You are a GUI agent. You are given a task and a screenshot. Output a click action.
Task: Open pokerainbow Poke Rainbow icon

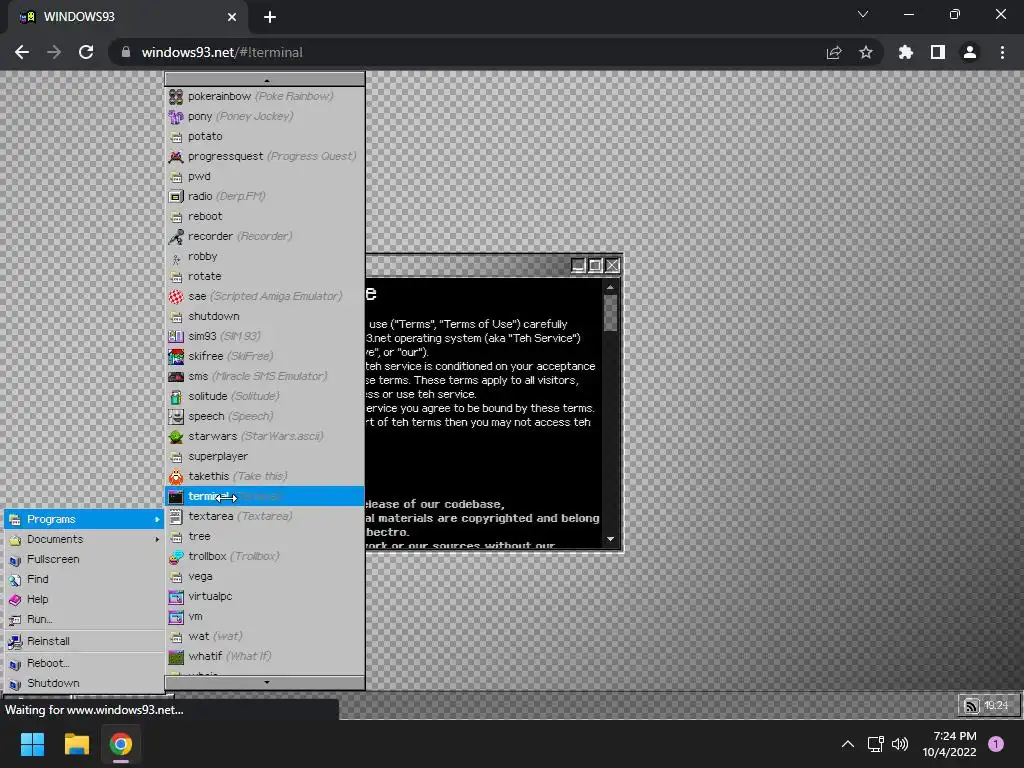coord(176,97)
